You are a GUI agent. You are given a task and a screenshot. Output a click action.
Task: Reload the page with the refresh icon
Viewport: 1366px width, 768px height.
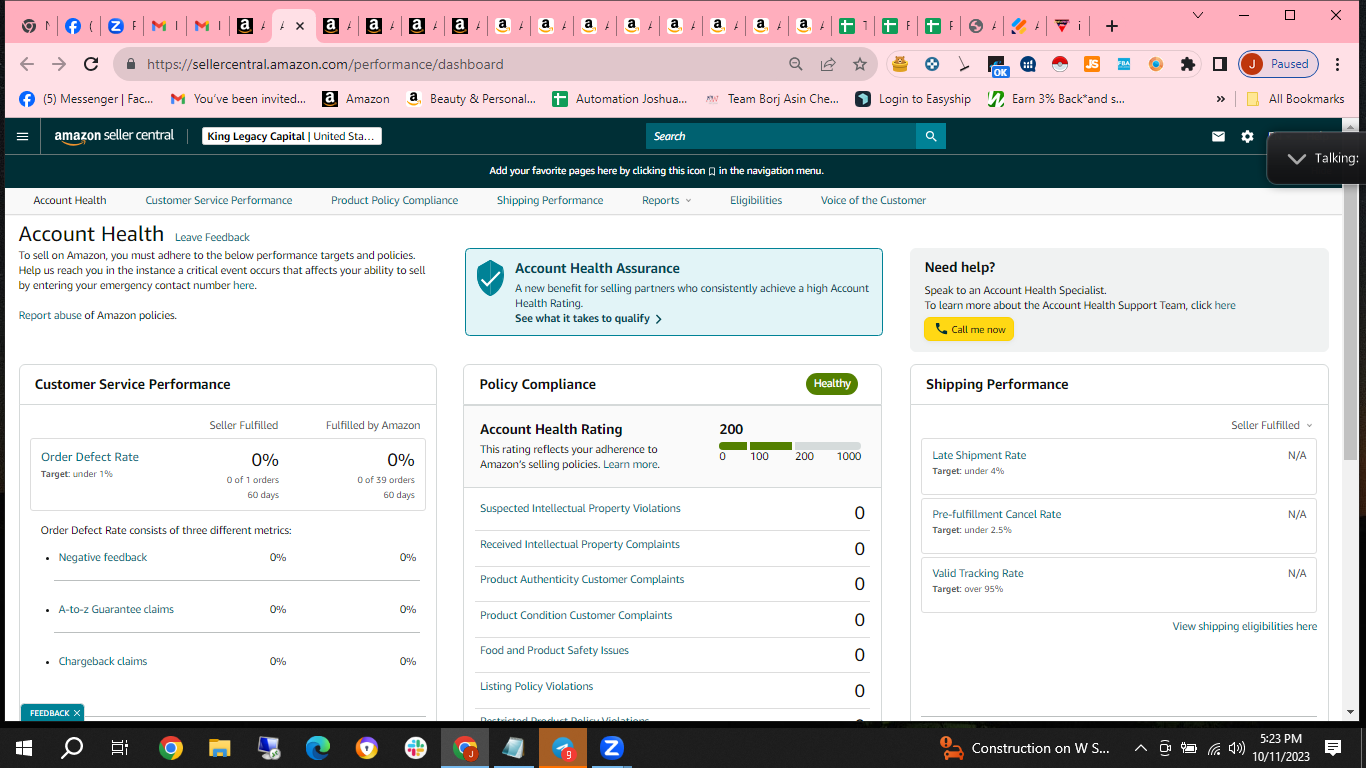click(91, 64)
